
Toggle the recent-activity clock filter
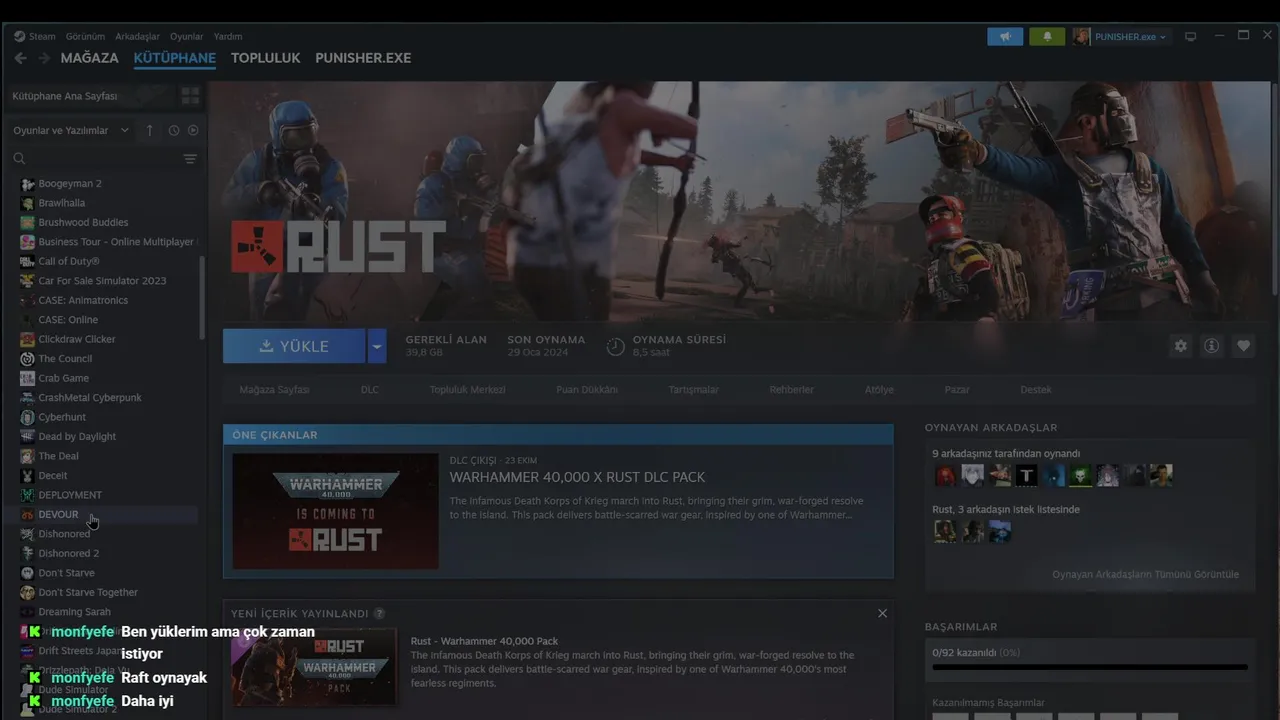[x=173, y=130]
